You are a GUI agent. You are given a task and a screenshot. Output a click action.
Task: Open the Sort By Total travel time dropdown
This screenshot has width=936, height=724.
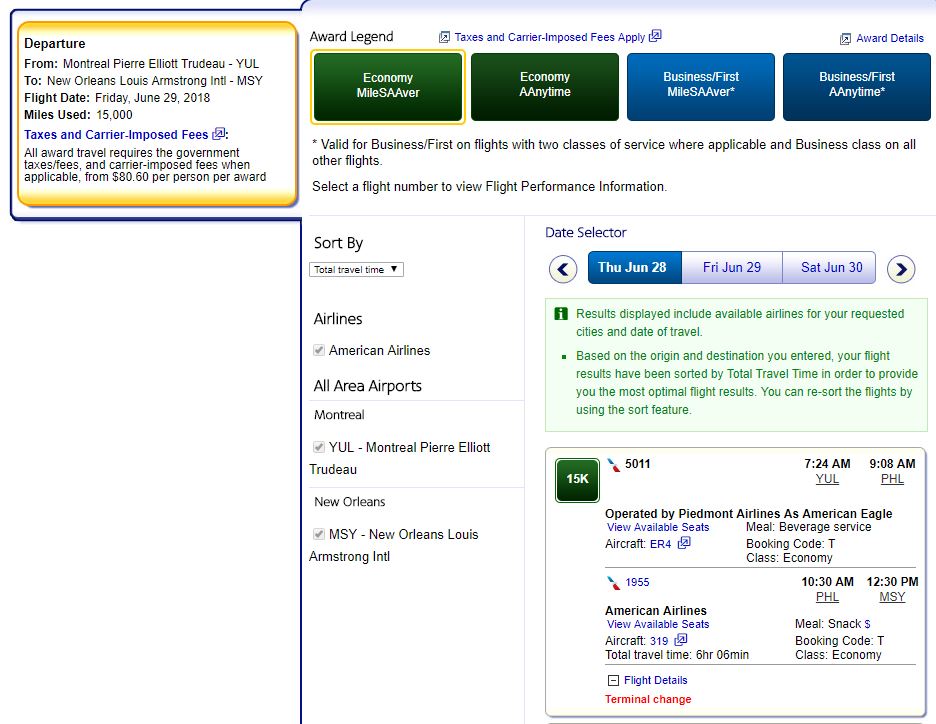(x=356, y=269)
